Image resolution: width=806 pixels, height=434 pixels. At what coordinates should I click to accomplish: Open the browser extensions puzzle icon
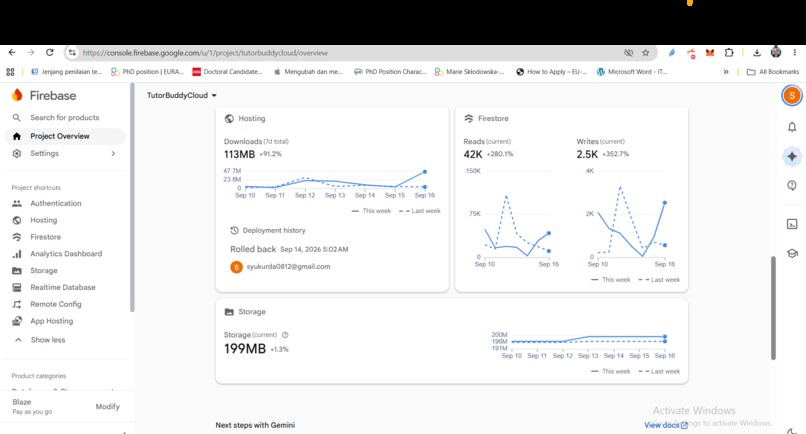click(x=729, y=52)
